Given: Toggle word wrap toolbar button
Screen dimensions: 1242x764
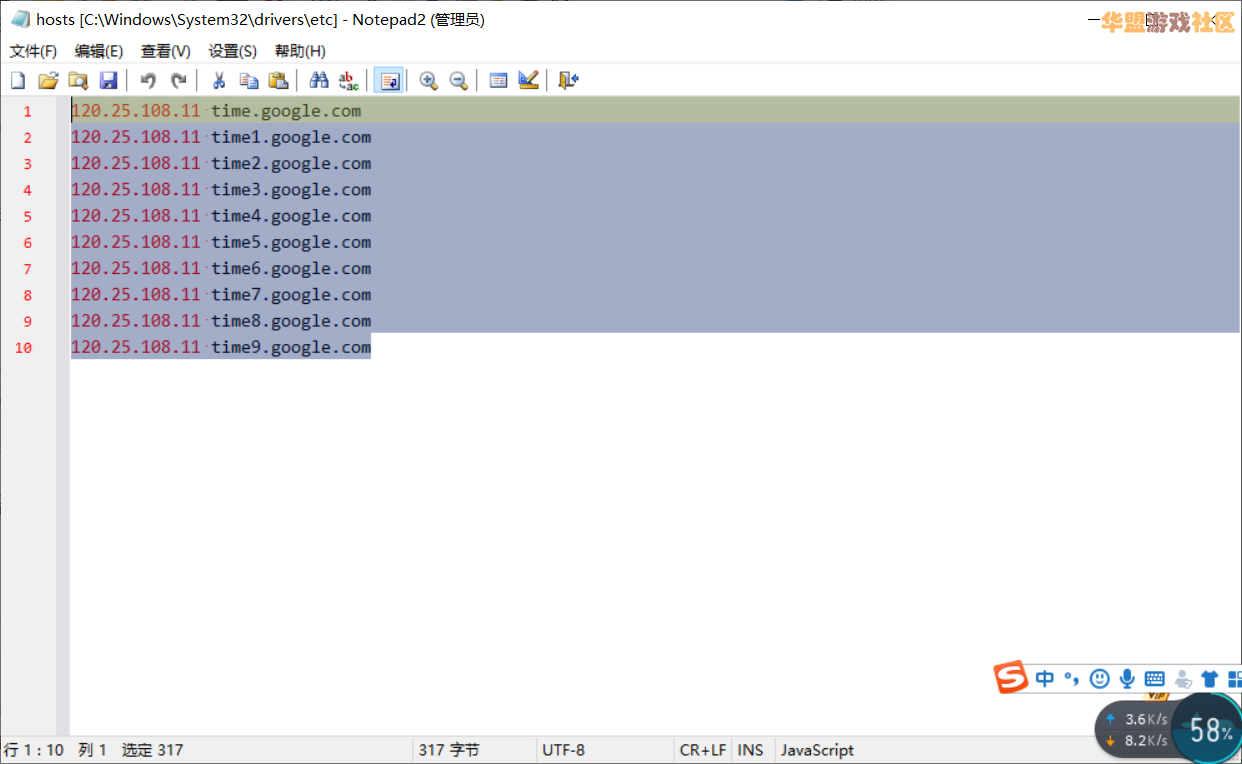Looking at the screenshot, I should (x=389, y=81).
